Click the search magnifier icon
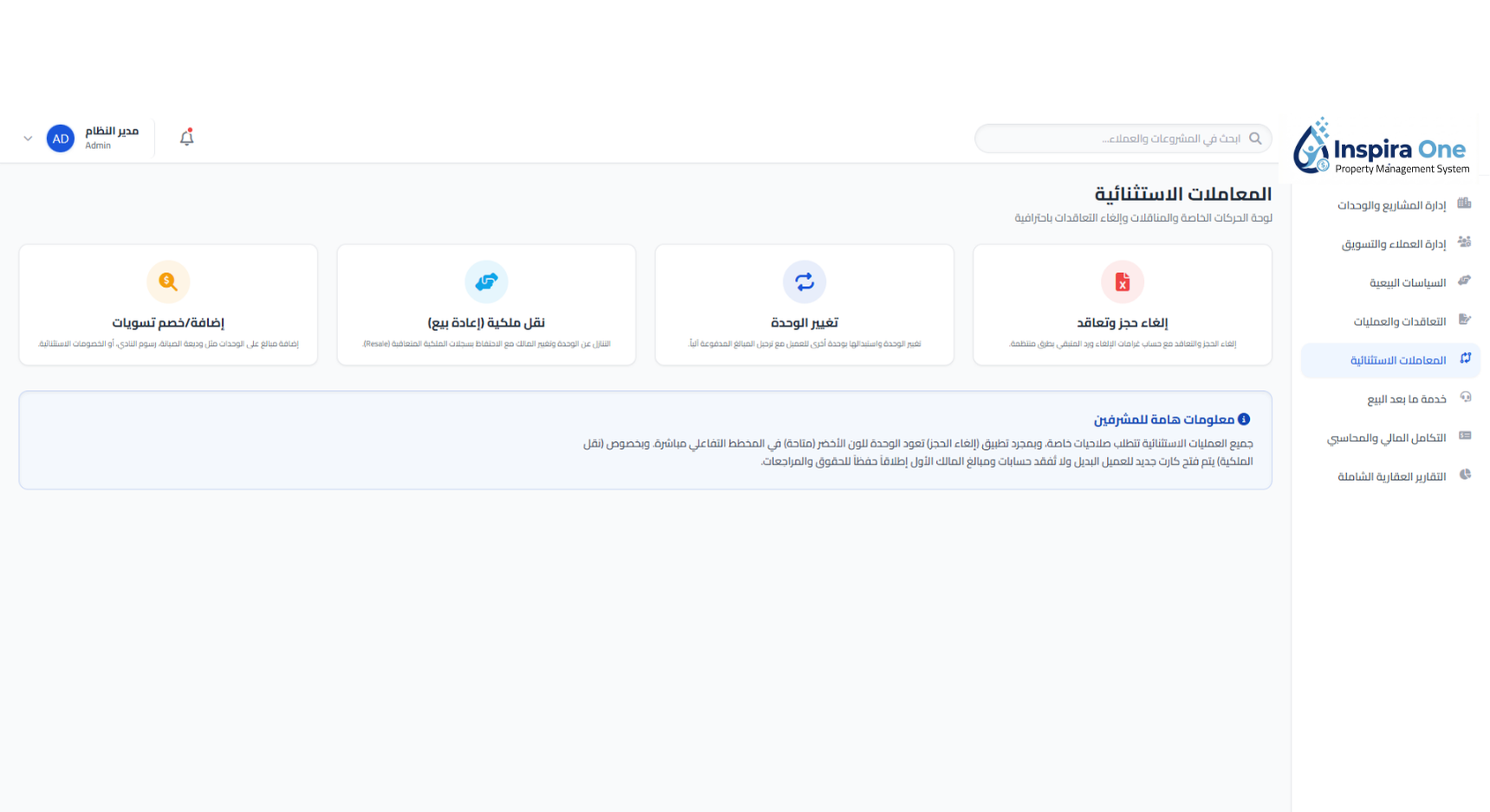Viewport: 1490px width, 812px height. point(1254,139)
